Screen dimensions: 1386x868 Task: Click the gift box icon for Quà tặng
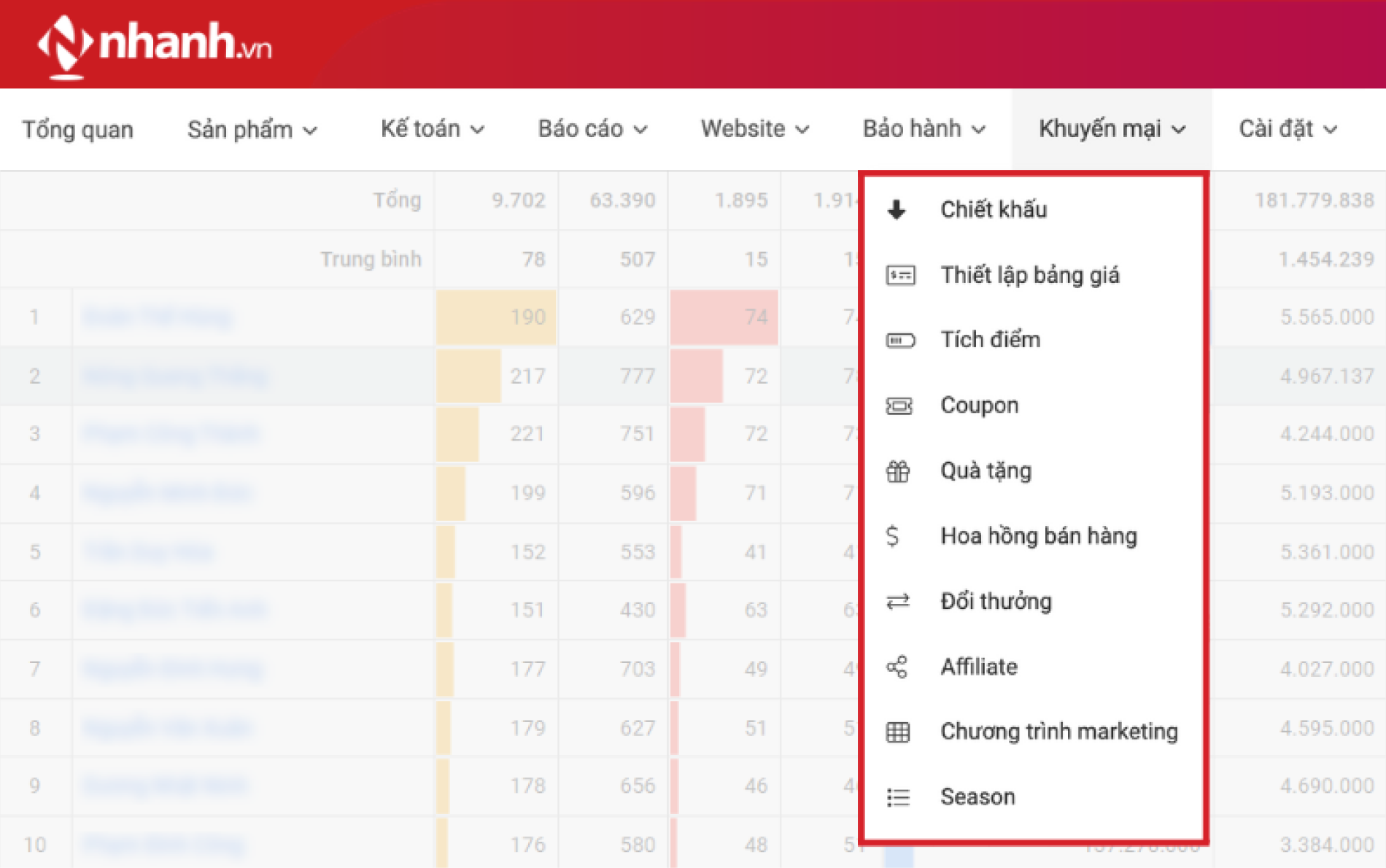click(898, 471)
